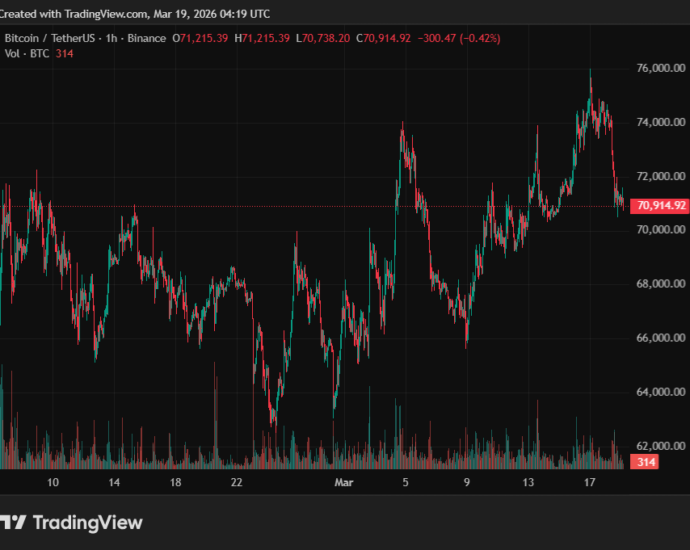Click the red current price label 70,914.92
This screenshot has width=690, height=550.
pyautogui.click(x=660, y=206)
